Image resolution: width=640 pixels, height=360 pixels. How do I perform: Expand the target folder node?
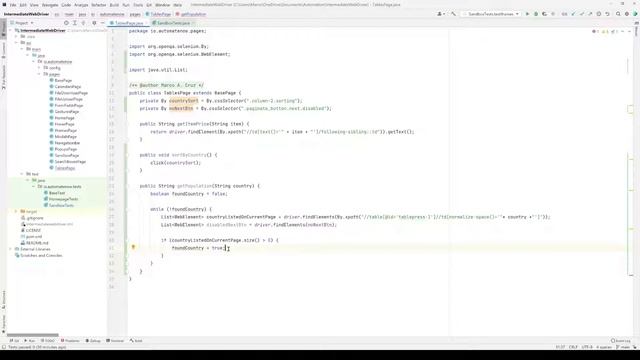[x=16, y=211]
